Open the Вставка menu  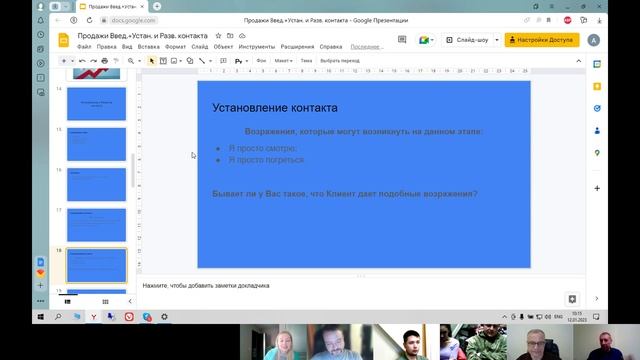149,47
